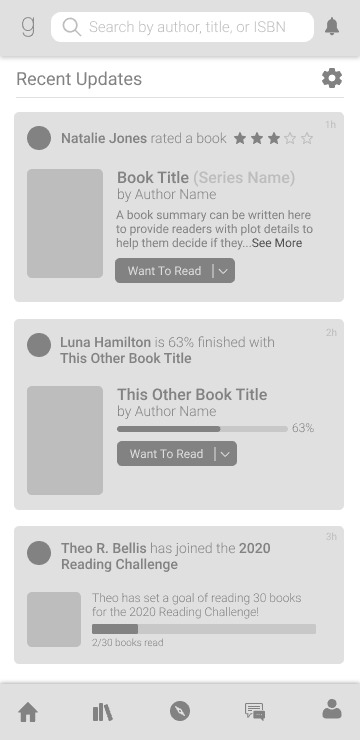Tap the Goodreads 'g' logo
360x740 pixels.
[28, 27]
